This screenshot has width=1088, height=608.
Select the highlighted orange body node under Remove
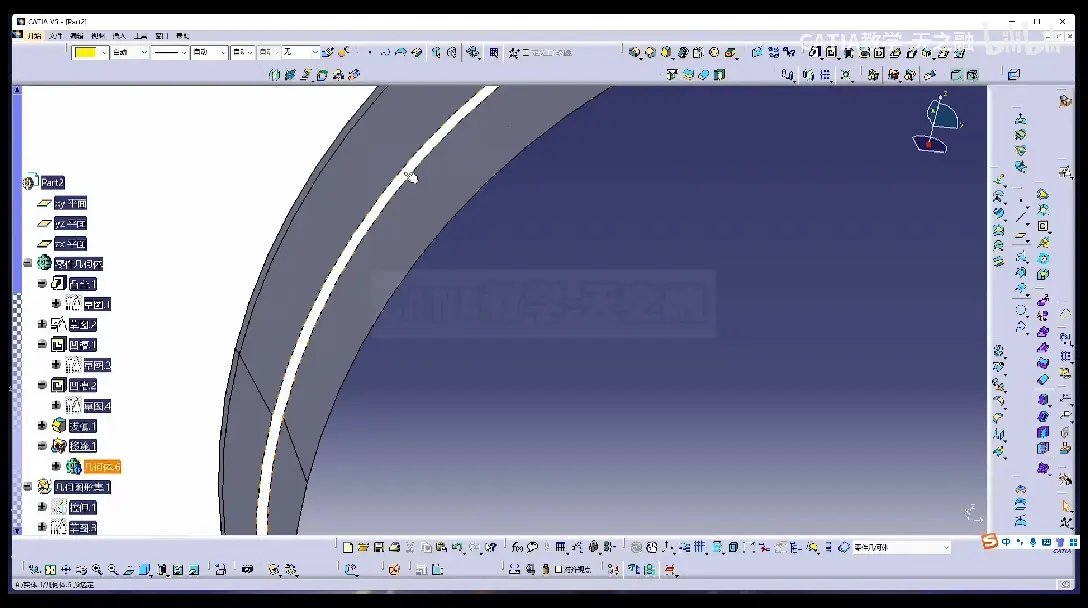pyautogui.click(x=101, y=467)
